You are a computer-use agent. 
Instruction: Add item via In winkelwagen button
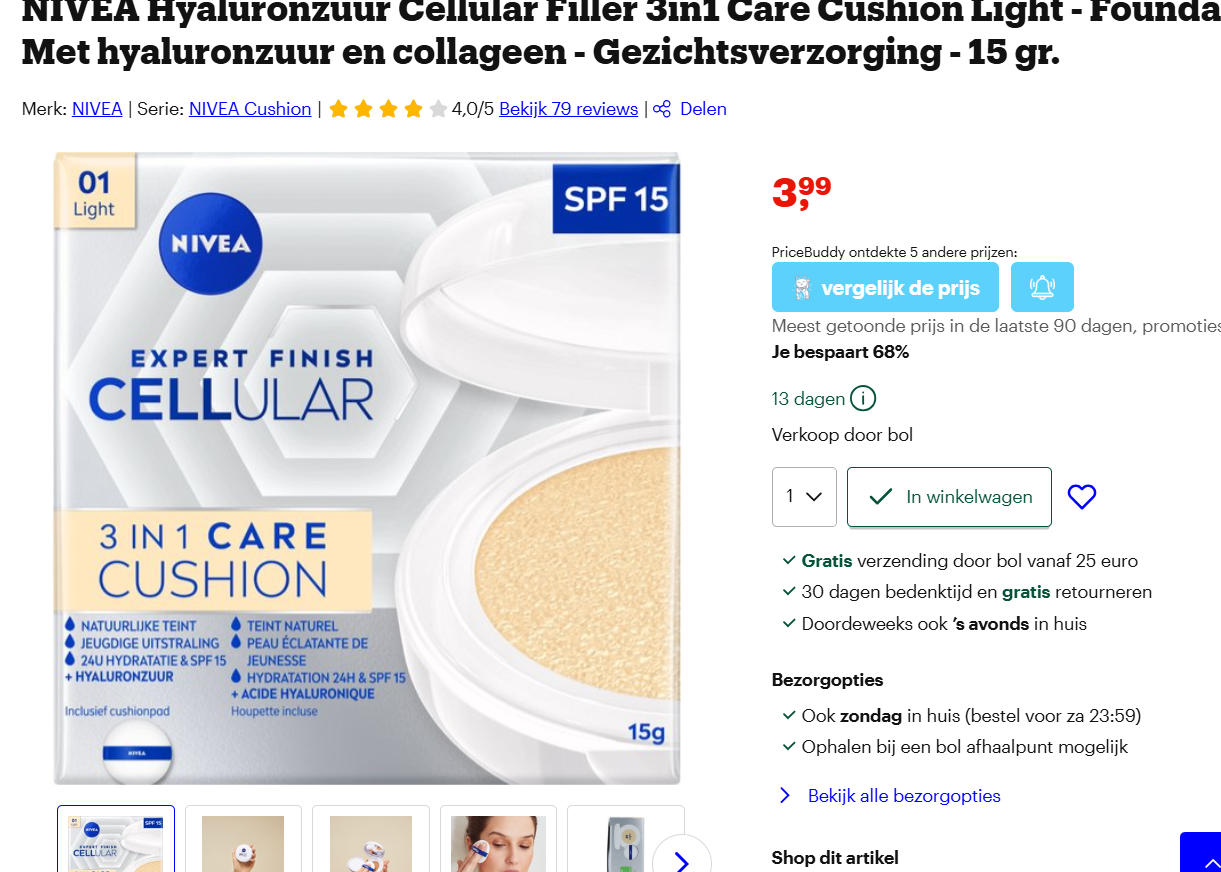[x=949, y=497]
